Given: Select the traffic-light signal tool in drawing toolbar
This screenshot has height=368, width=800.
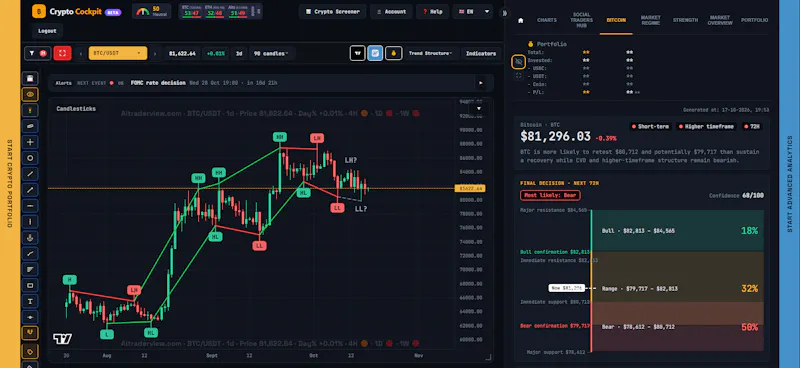Looking at the screenshot, I should 30,110.
